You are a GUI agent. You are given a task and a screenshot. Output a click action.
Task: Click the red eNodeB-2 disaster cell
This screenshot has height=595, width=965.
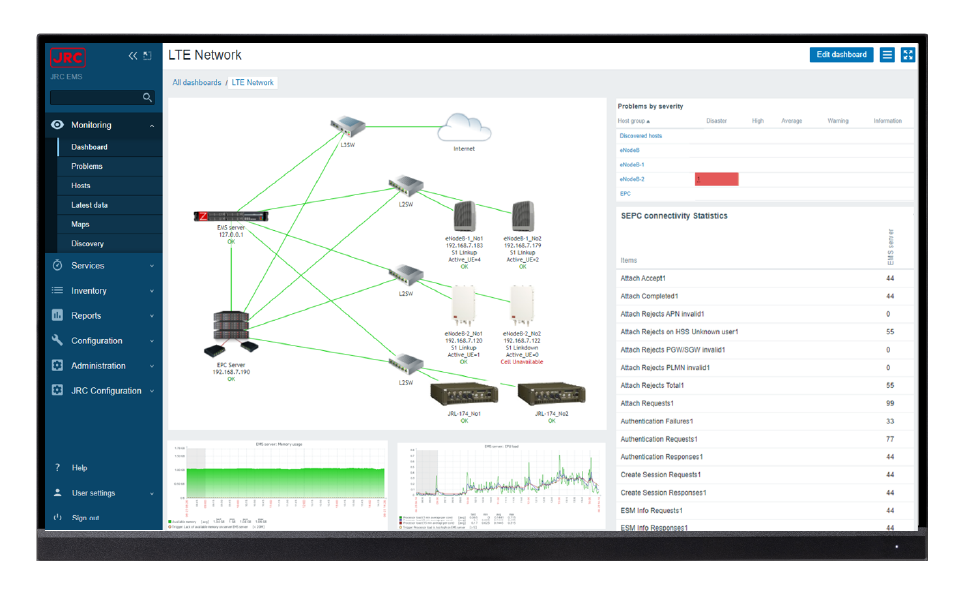716,179
